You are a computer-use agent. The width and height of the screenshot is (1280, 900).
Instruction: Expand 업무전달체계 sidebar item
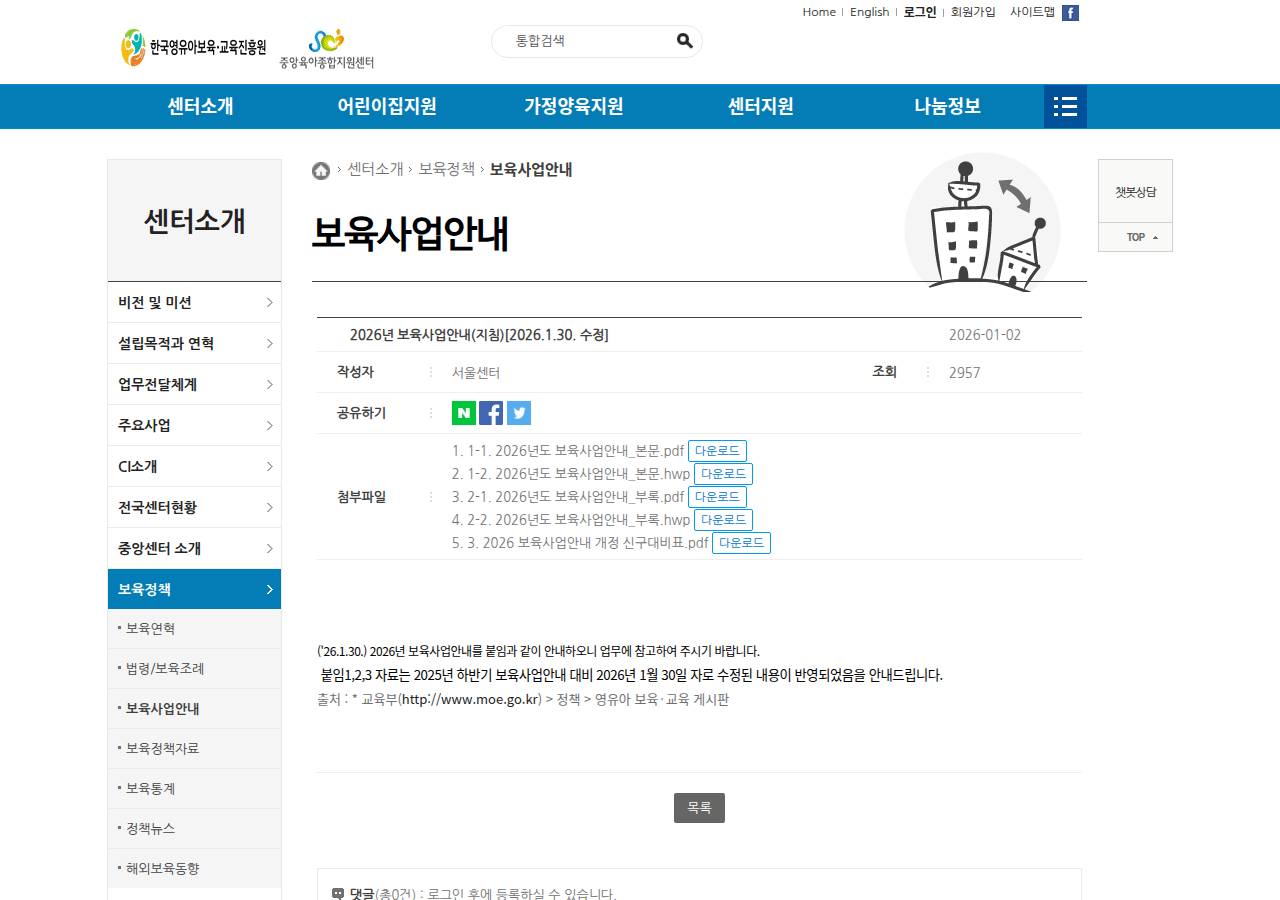(x=194, y=384)
